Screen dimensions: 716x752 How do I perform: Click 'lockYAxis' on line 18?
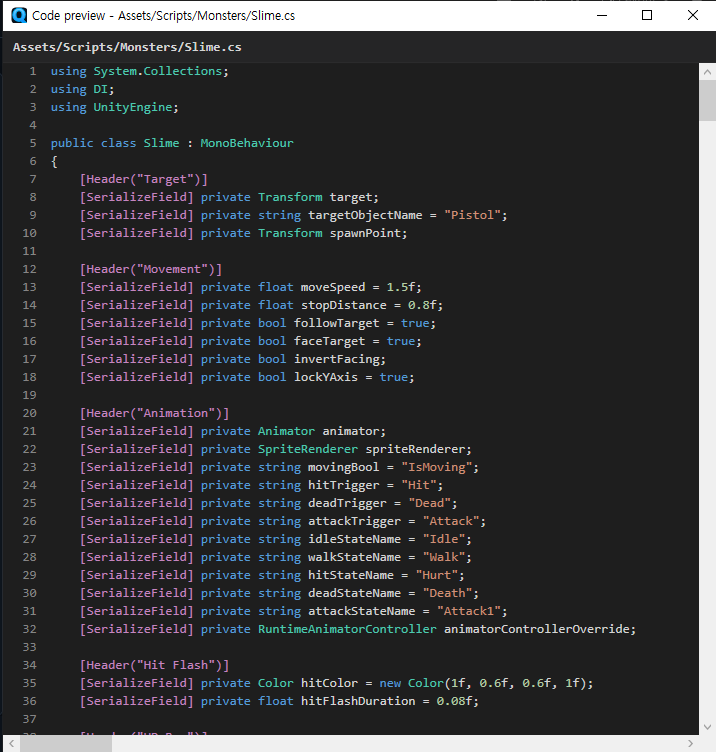[x=326, y=377]
